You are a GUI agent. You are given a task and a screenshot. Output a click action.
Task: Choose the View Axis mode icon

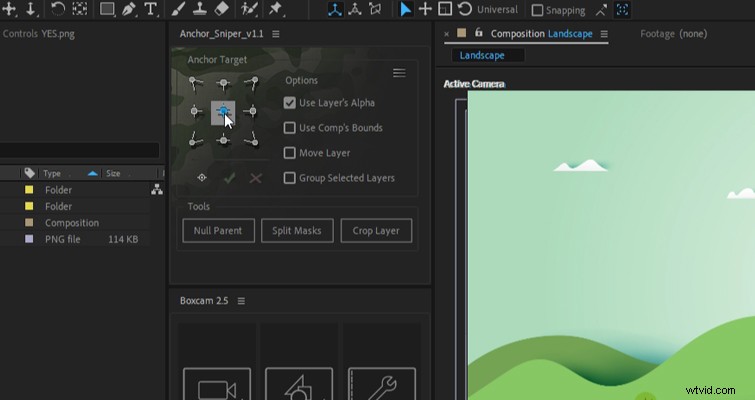tap(375, 9)
